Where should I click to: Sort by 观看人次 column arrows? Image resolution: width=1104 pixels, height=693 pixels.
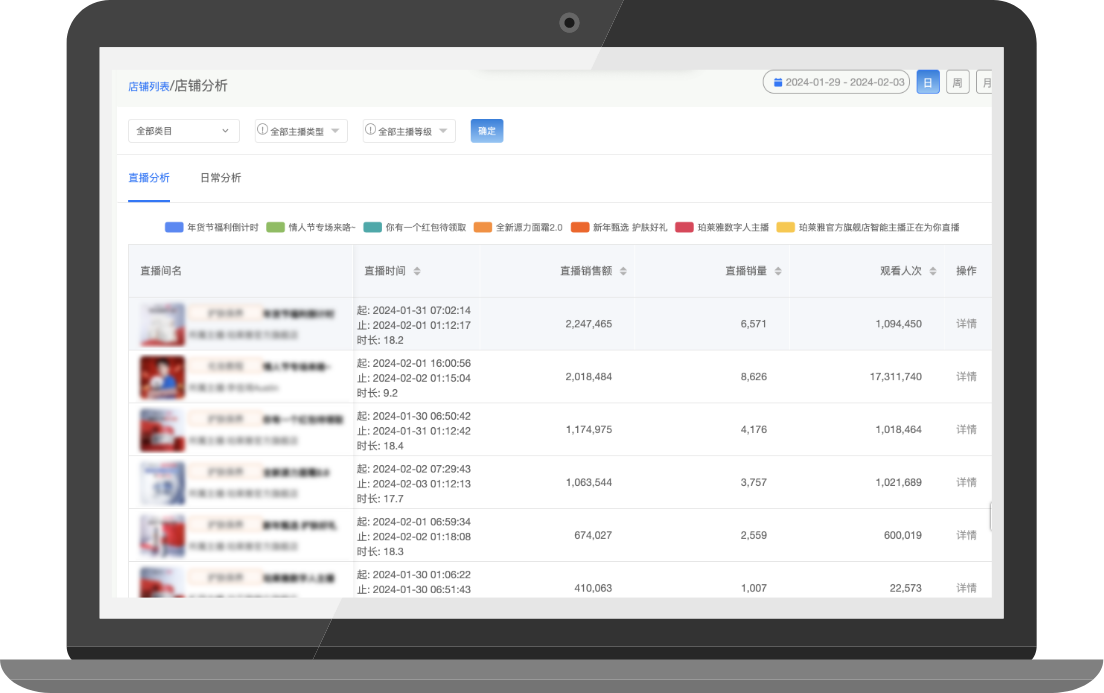pyautogui.click(x=933, y=271)
